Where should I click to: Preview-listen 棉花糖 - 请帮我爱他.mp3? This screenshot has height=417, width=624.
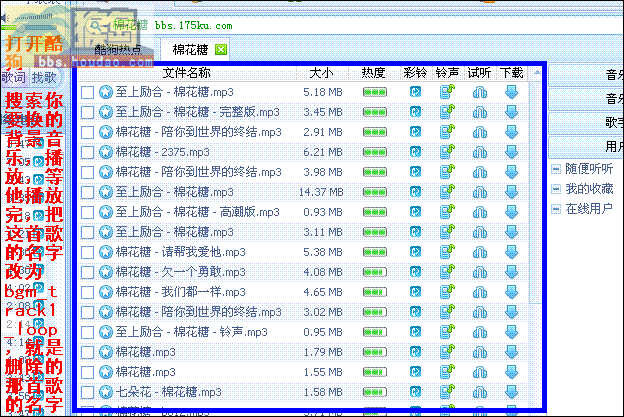tap(480, 252)
